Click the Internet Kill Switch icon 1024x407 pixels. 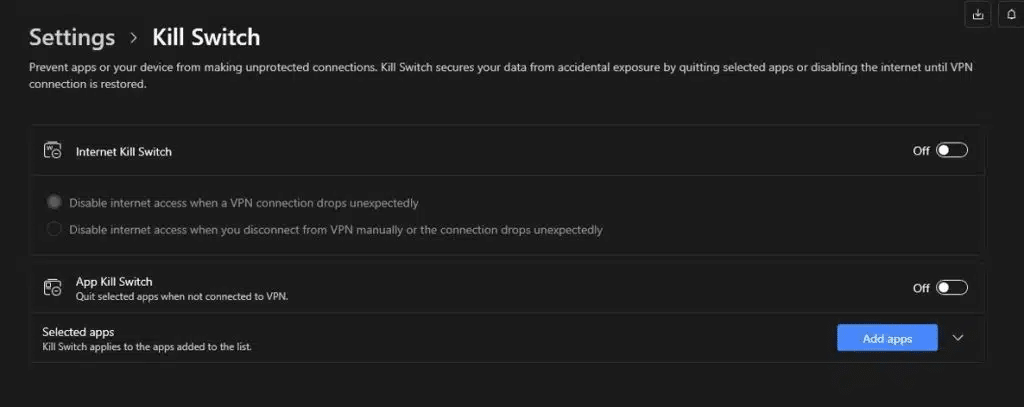[x=52, y=151]
